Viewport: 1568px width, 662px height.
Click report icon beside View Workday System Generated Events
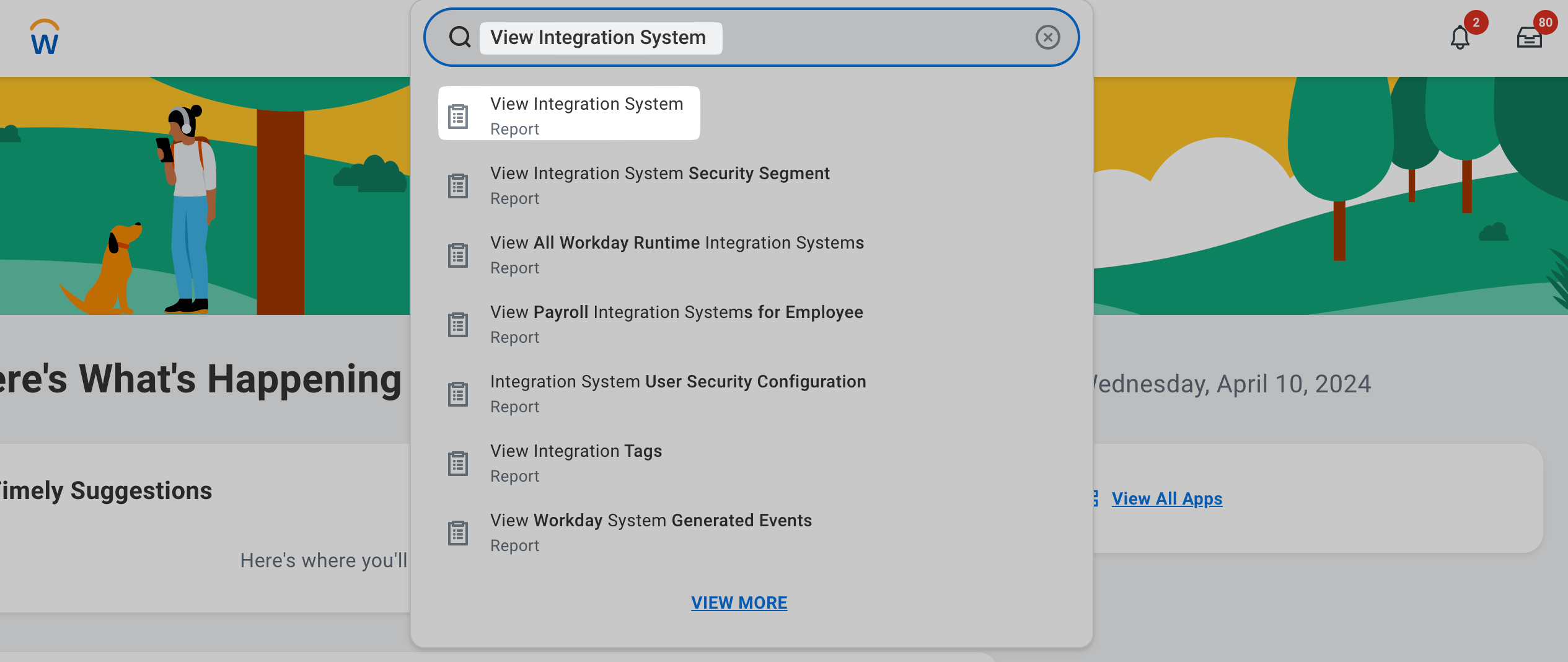tap(458, 533)
